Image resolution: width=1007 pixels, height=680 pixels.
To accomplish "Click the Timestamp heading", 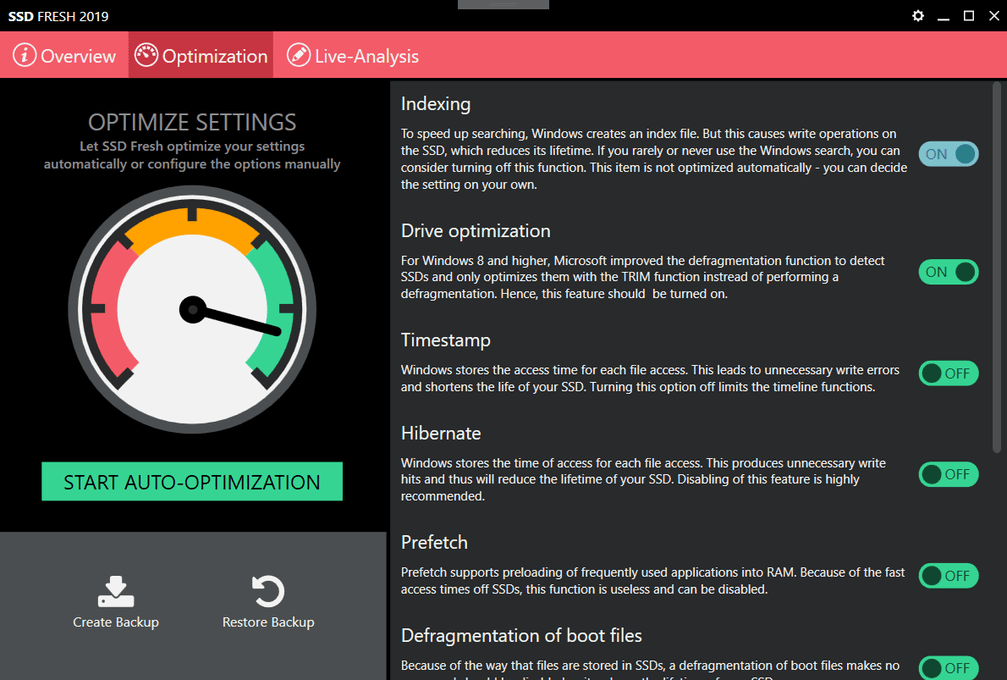I will tap(446, 340).
